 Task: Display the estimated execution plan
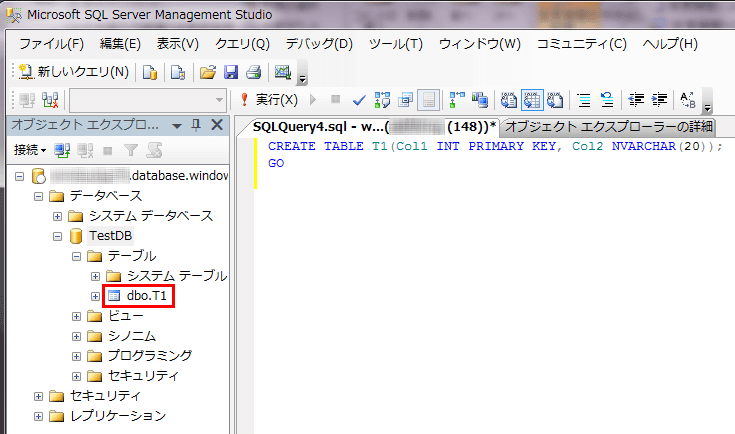382,100
